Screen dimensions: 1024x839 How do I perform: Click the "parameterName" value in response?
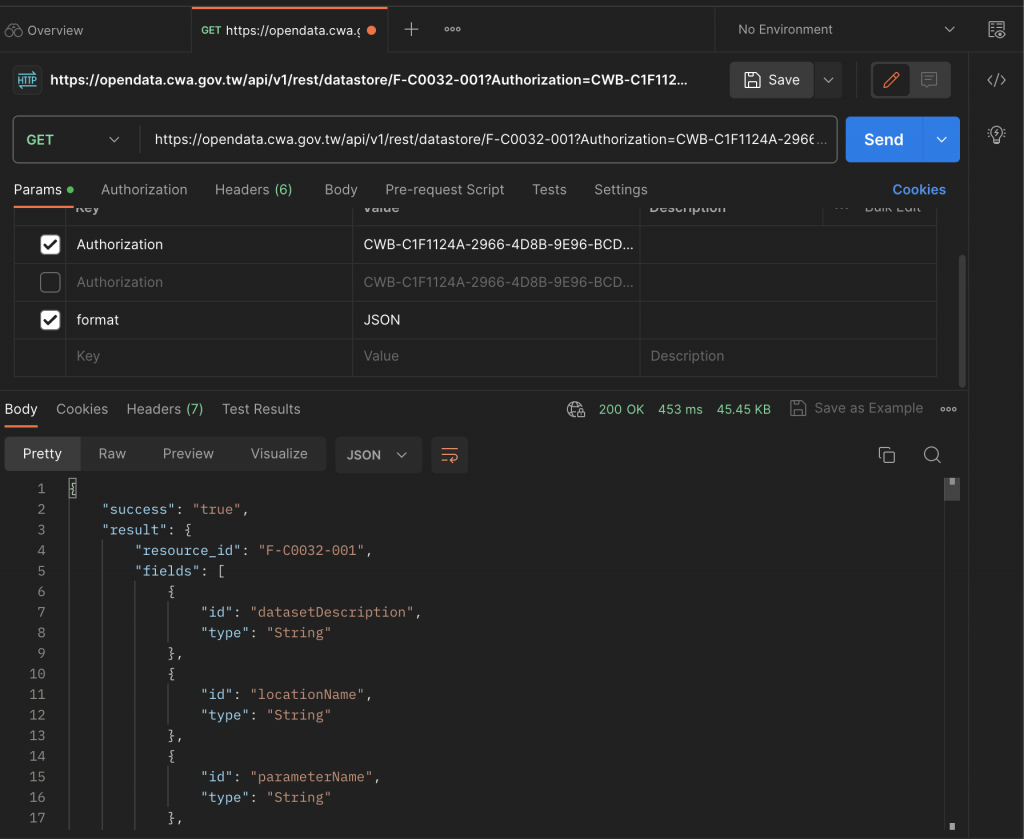point(311,777)
